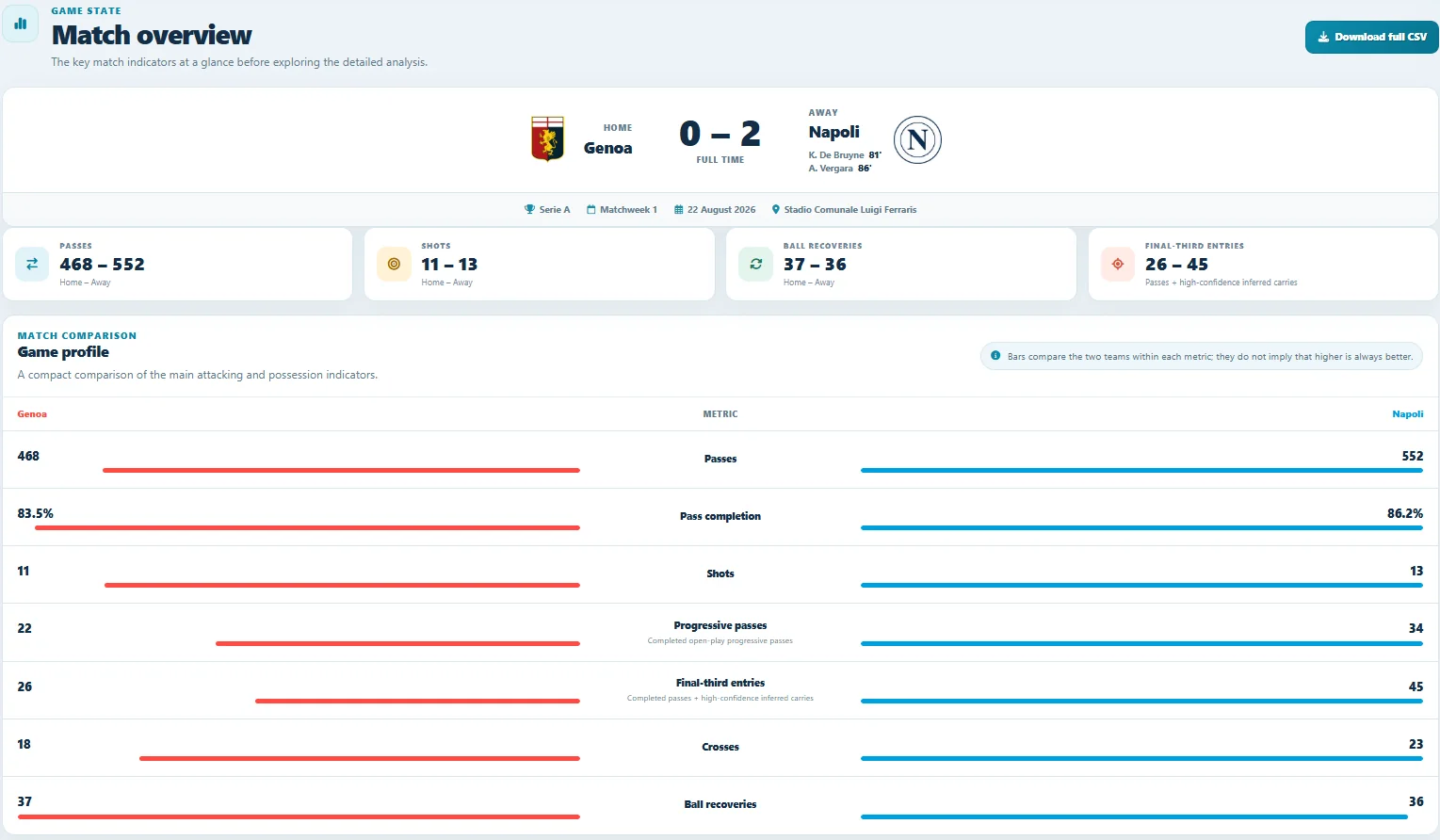
Task: Click the 'Napoli' away team name in header
Action: pyautogui.click(x=833, y=132)
